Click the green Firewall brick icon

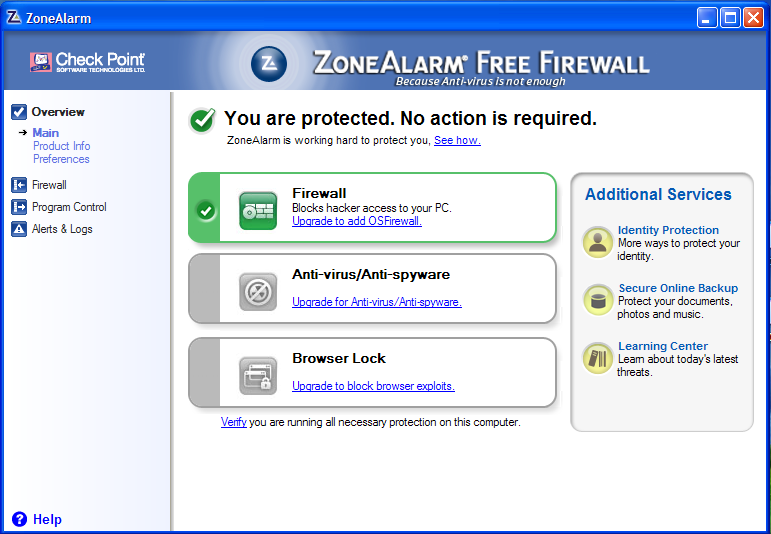258,210
